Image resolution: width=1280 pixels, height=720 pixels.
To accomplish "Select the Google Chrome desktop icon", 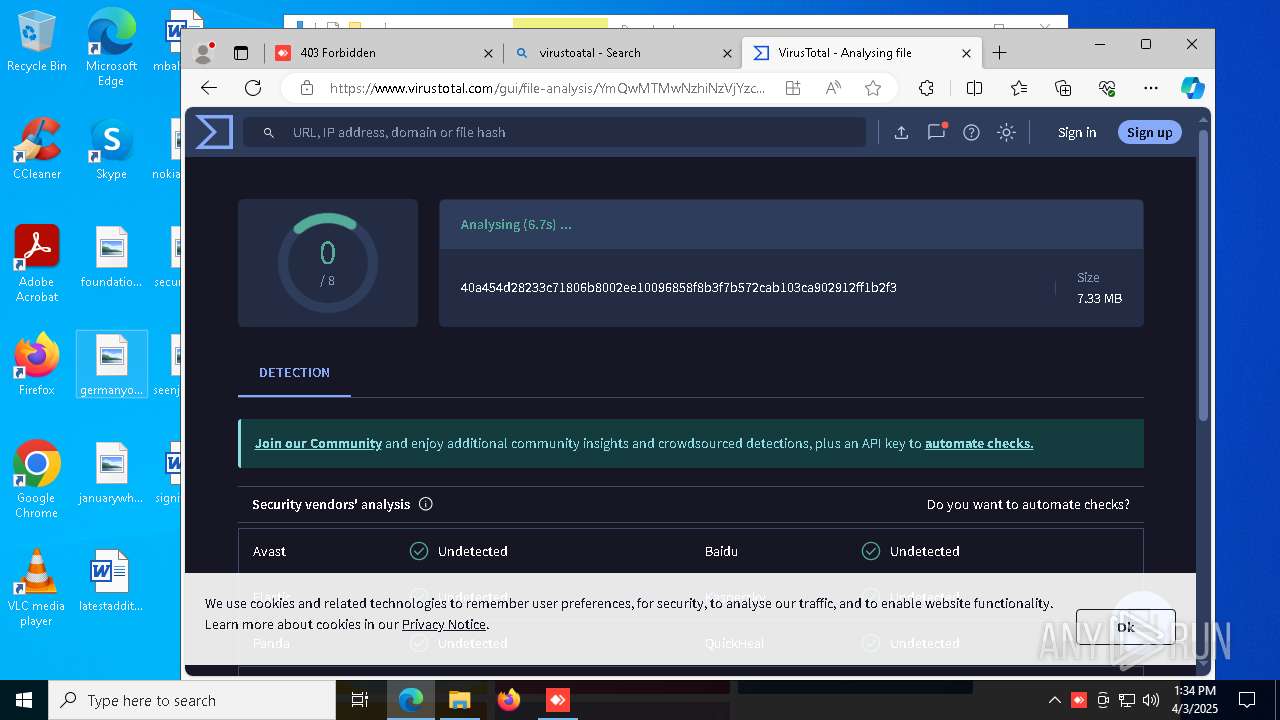I will [37, 480].
